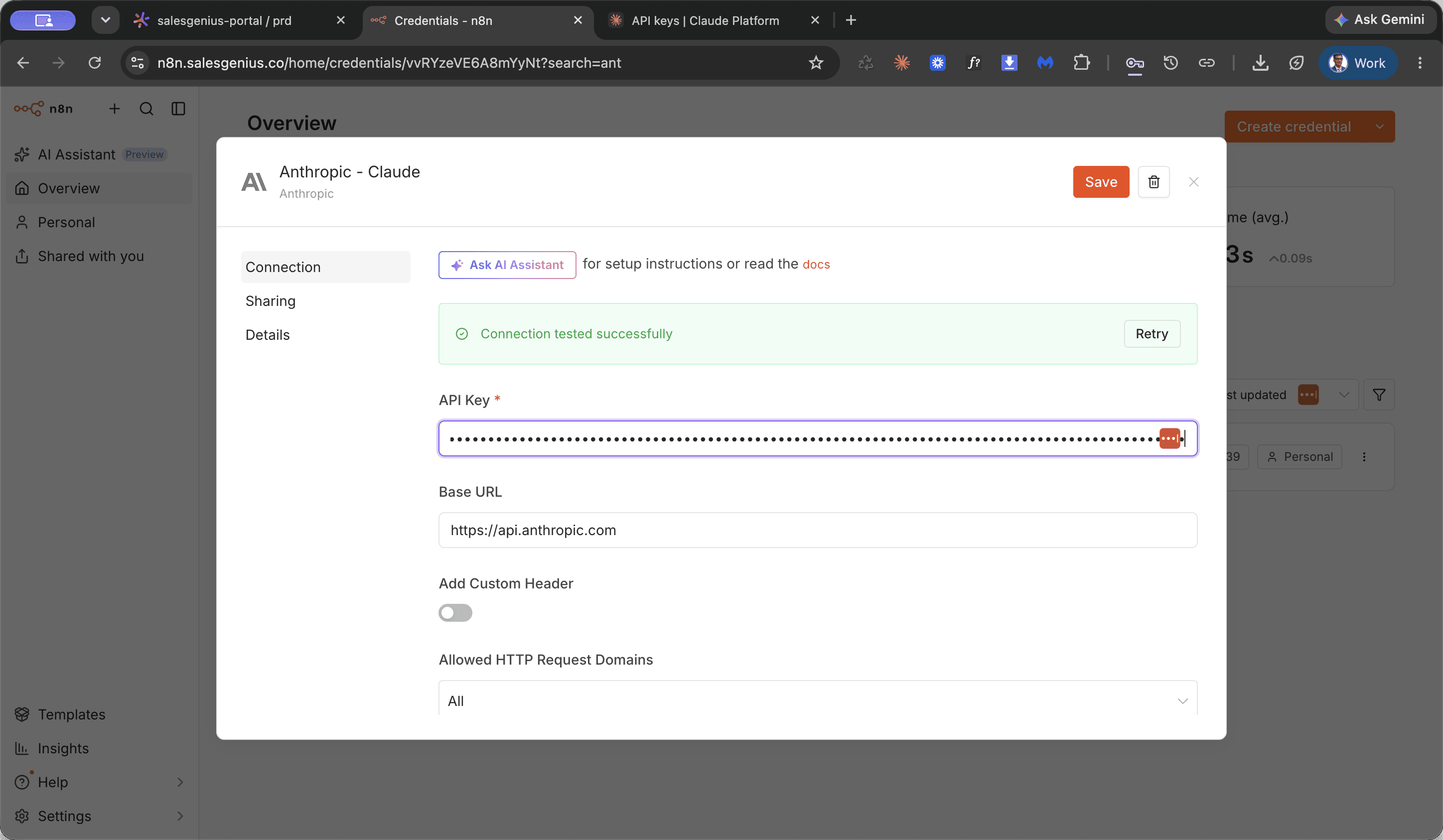Expand the Settings submenu
This screenshot has height=840, width=1443.
[180, 816]
